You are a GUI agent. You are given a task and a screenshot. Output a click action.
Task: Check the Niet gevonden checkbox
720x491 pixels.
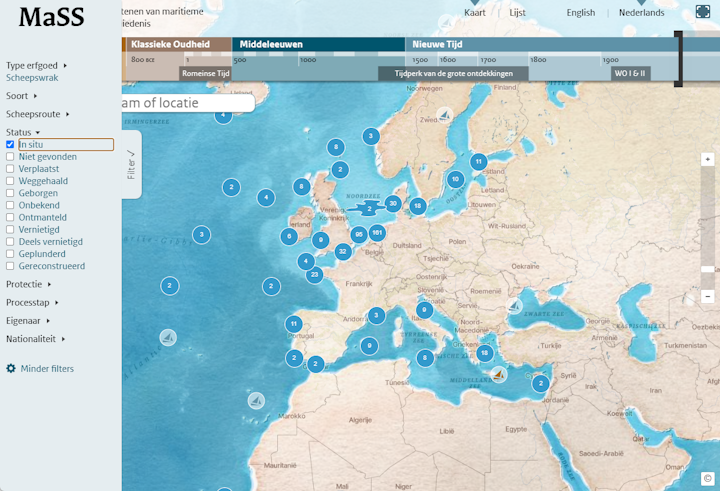[x=10, y=157]
